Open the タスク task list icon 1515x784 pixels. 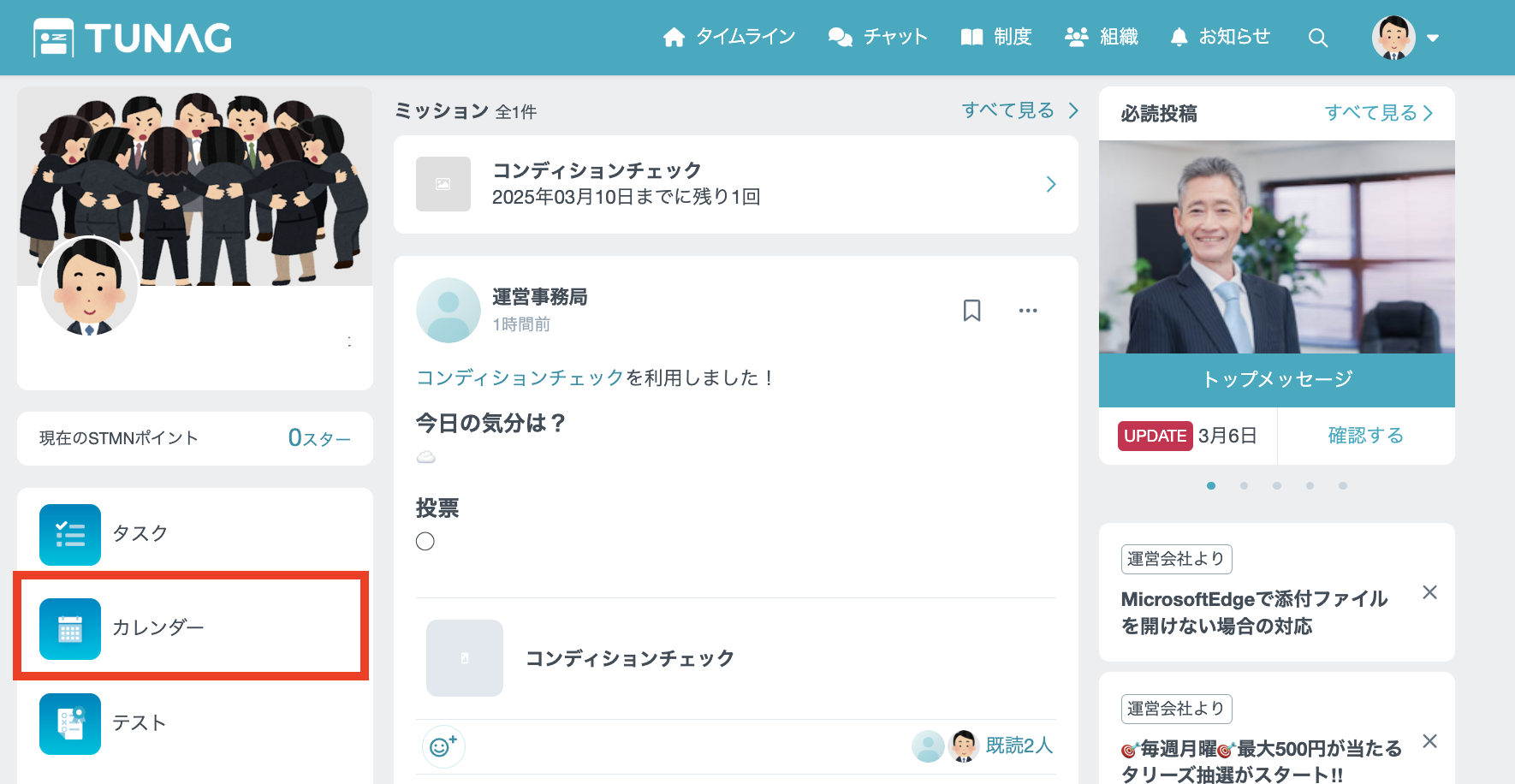click(70, 535)
